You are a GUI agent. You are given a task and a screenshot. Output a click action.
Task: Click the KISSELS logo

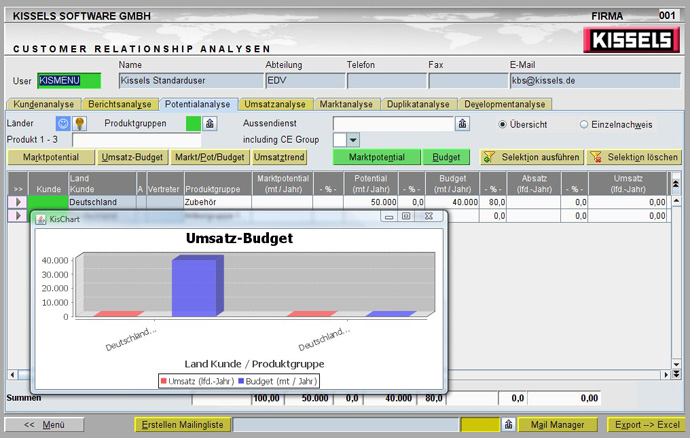[632, 40]
